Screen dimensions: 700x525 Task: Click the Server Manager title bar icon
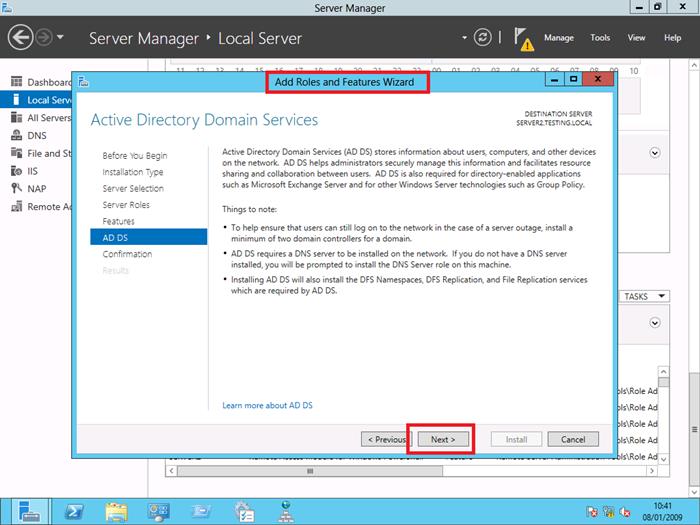coord(6,7)
